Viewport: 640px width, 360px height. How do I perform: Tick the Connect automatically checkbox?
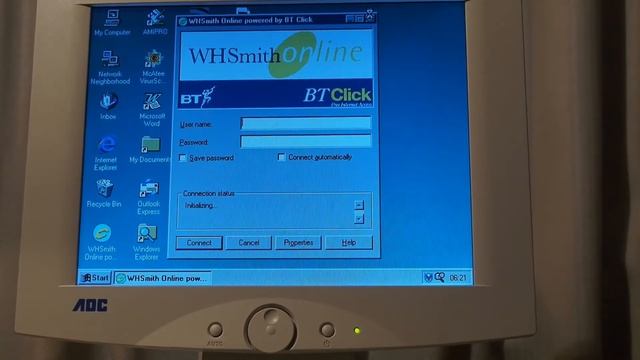click(281, 157)
